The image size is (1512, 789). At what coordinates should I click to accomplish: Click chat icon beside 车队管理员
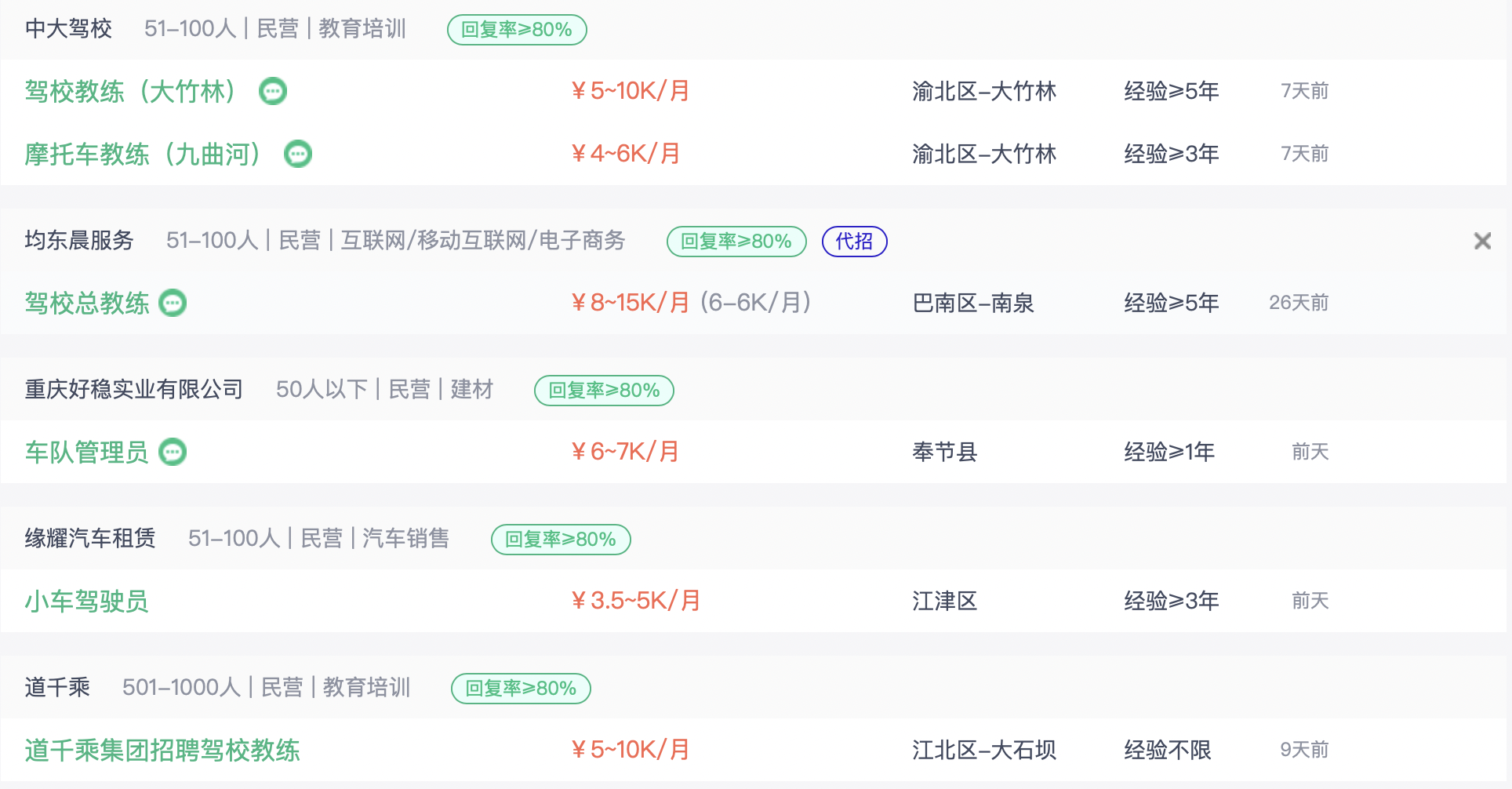[173, 452]
